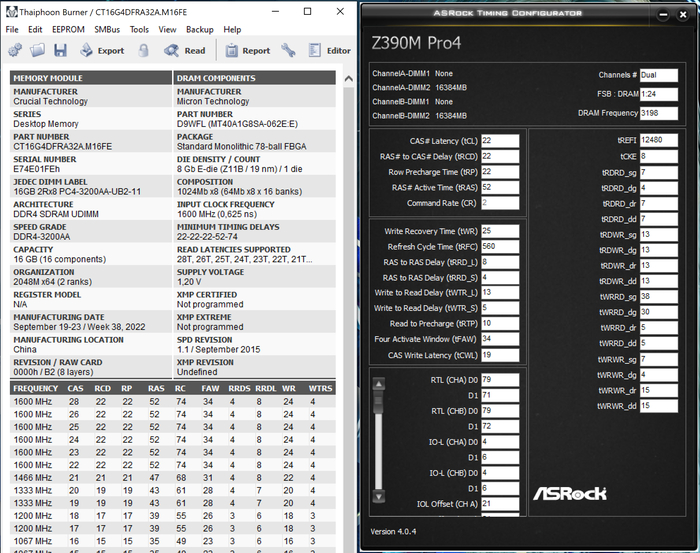Select part number text CT16G4DFRA32A.M16FE in report
Viewport: 700px width, 553px height.
pyautogui.click(x=62, y=147)
